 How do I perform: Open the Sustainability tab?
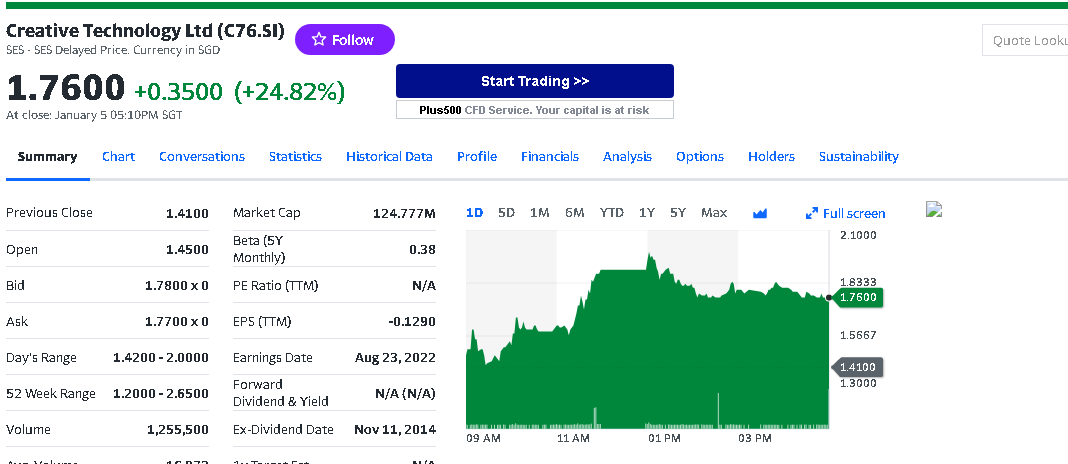[x=858, y=157]
